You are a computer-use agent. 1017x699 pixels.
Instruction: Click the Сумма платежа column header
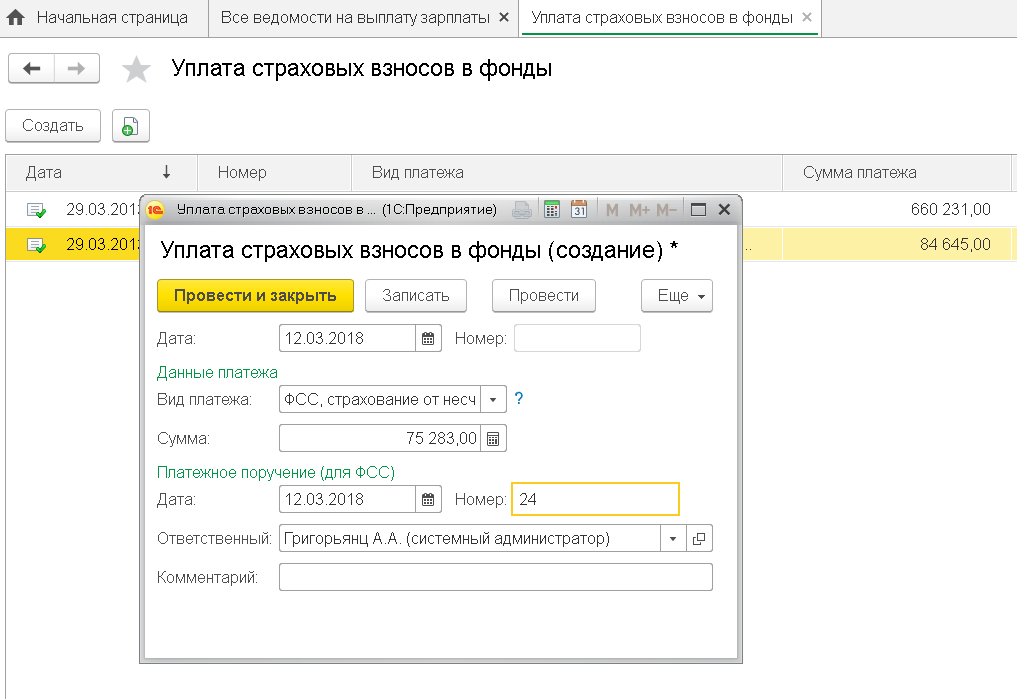(897, 172)
